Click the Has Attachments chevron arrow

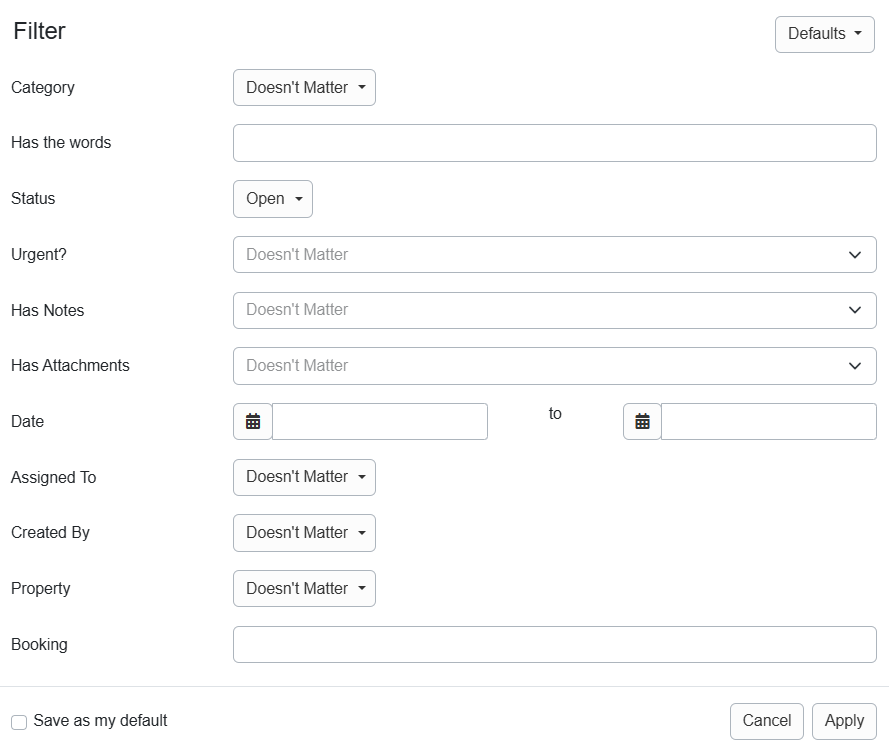pyautogui.click(x=855, y=365)
